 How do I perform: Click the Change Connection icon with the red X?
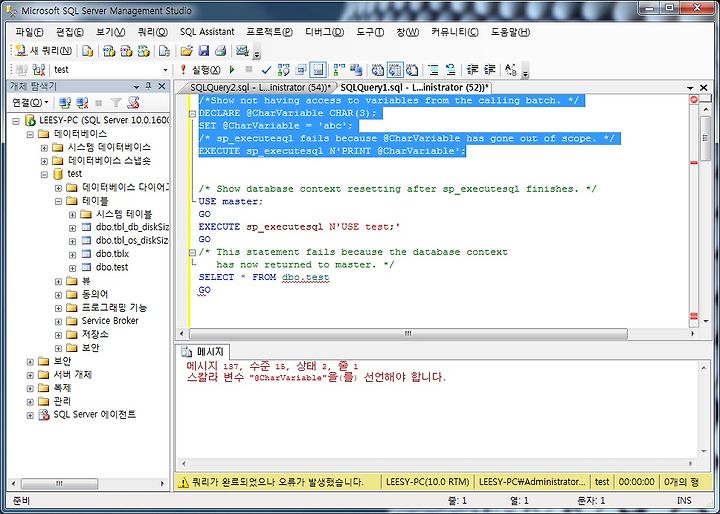pos(39,70)
